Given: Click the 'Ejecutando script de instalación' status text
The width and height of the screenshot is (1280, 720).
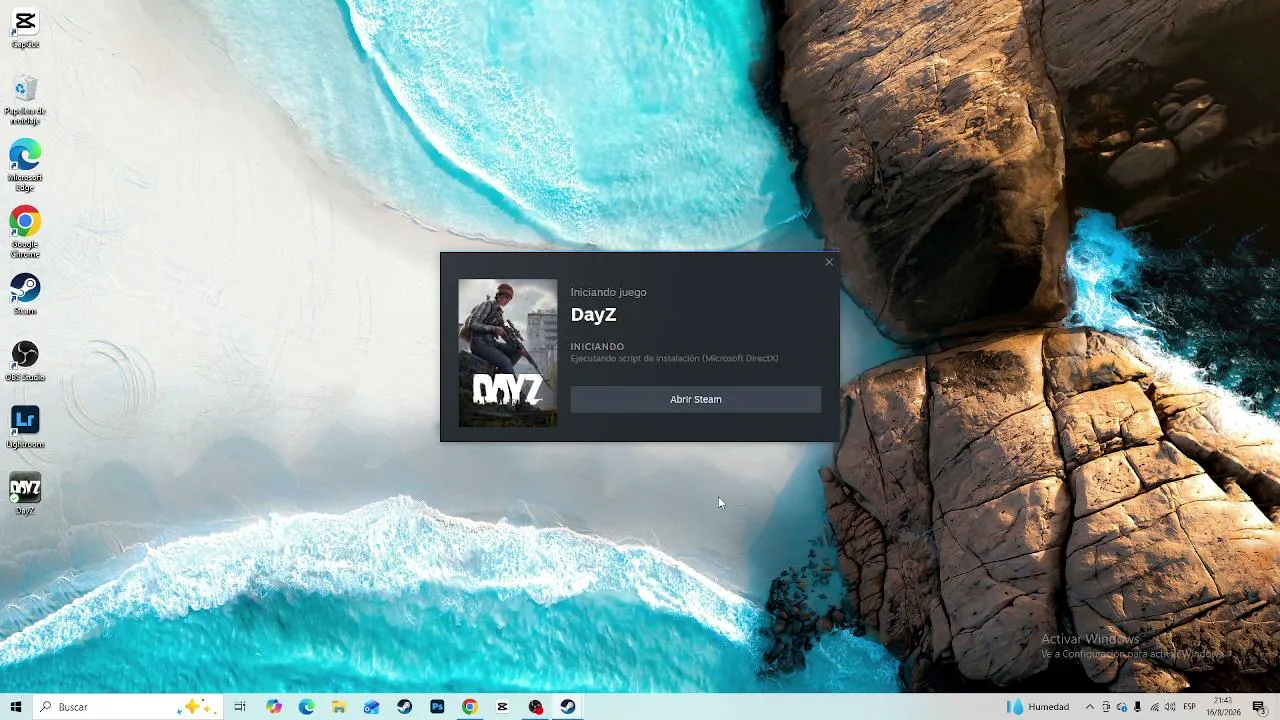Looking at the screenshot, I should pos(674,358).
